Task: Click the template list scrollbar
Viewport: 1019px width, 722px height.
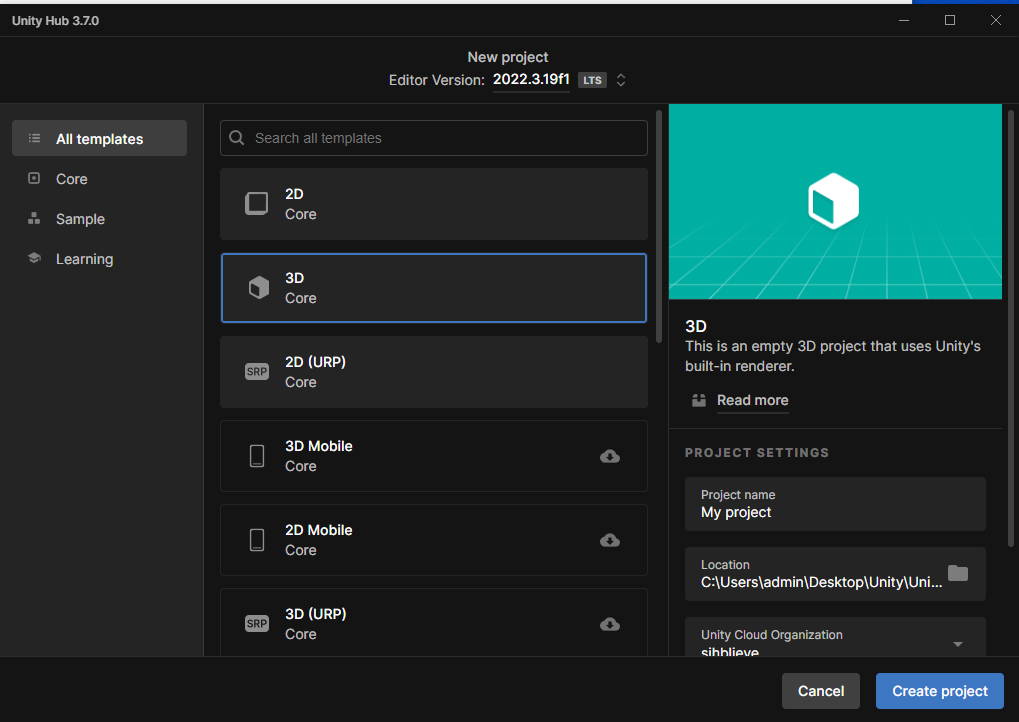Action: 659,227
